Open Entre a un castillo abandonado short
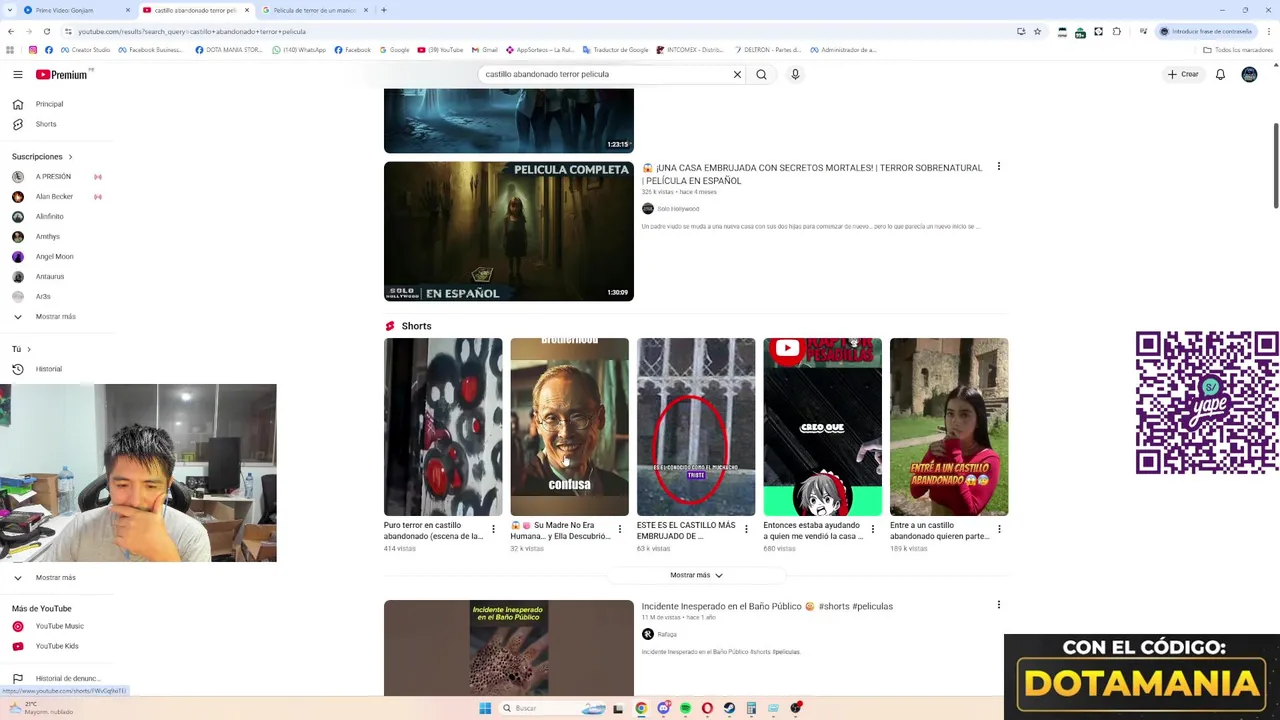The height and width of the screenshot is (720, 1280). [x=949, y=427]
